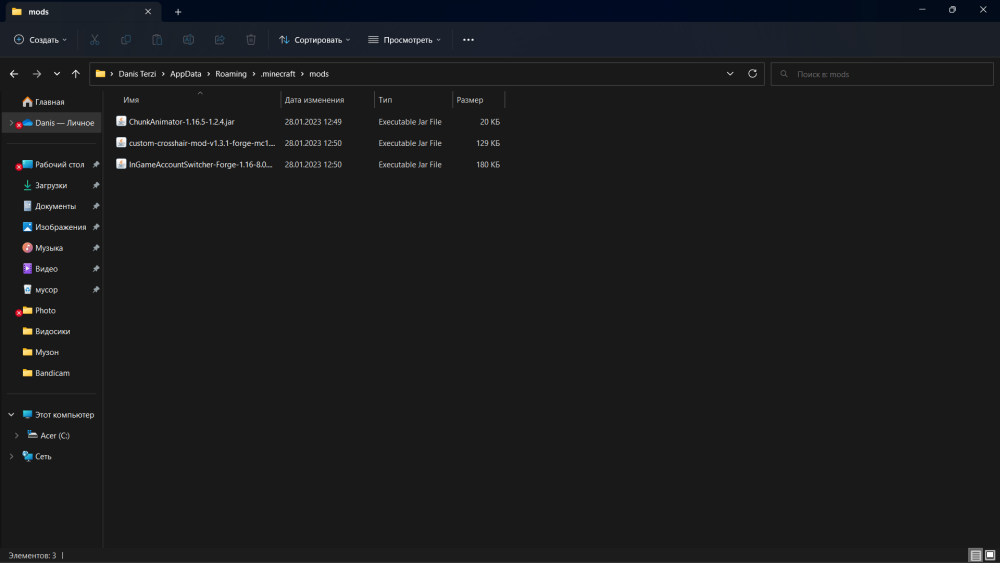Open Сеть network item
This screenshot has width=1000, height=563.
pyautogui.click(x=43, y=457)
